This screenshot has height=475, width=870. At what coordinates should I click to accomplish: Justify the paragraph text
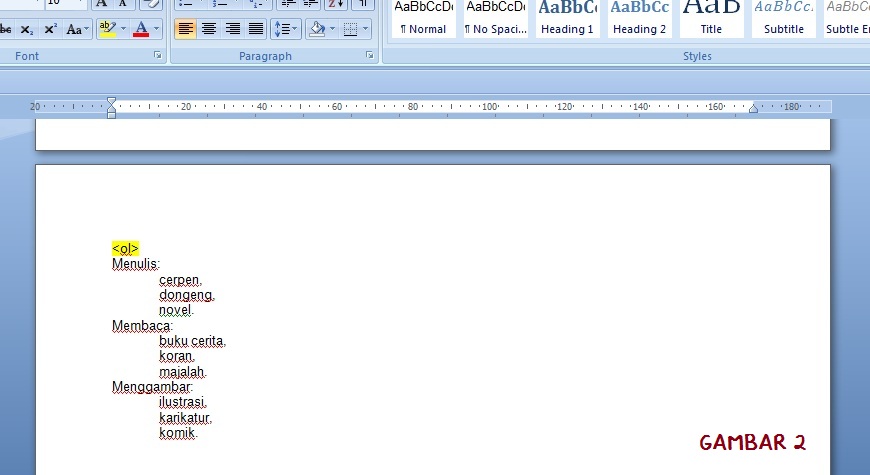(x=256, y=29)
